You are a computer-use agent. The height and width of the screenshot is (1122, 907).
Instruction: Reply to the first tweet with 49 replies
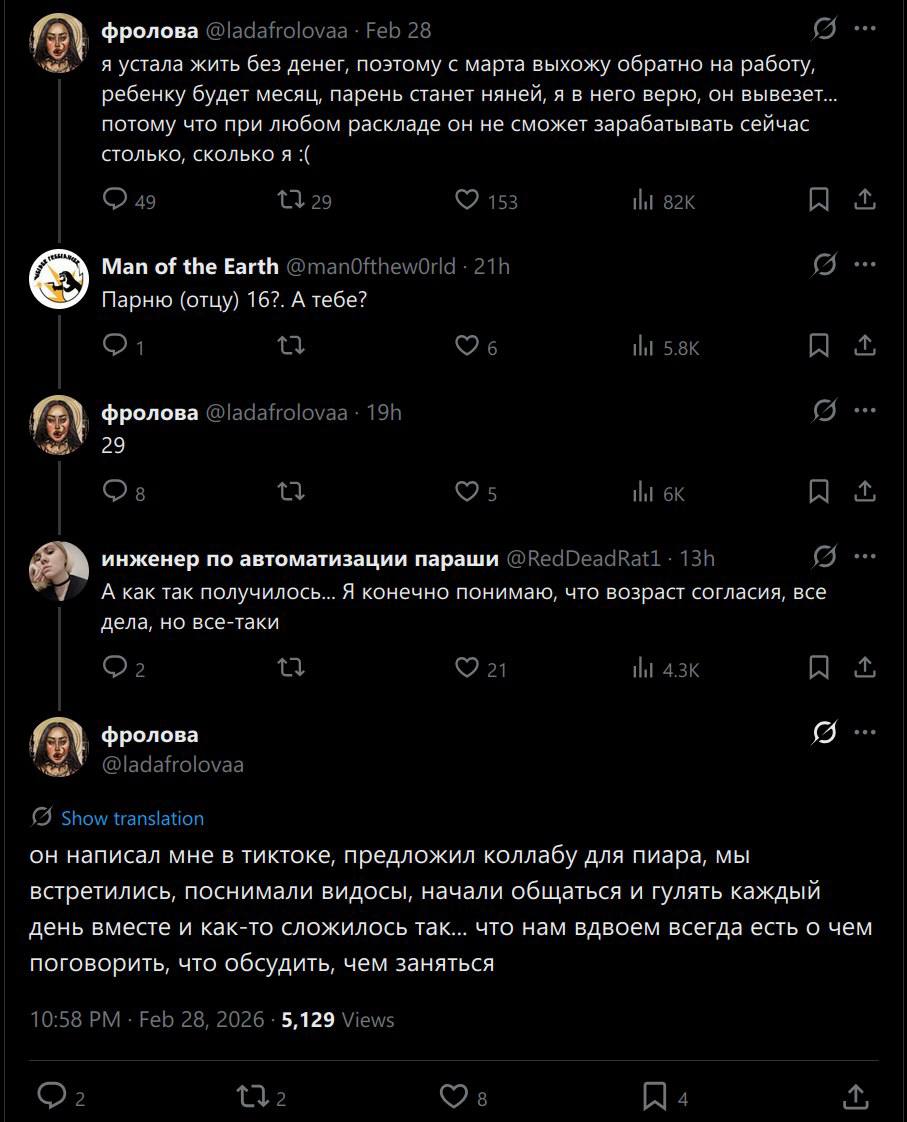116,201
